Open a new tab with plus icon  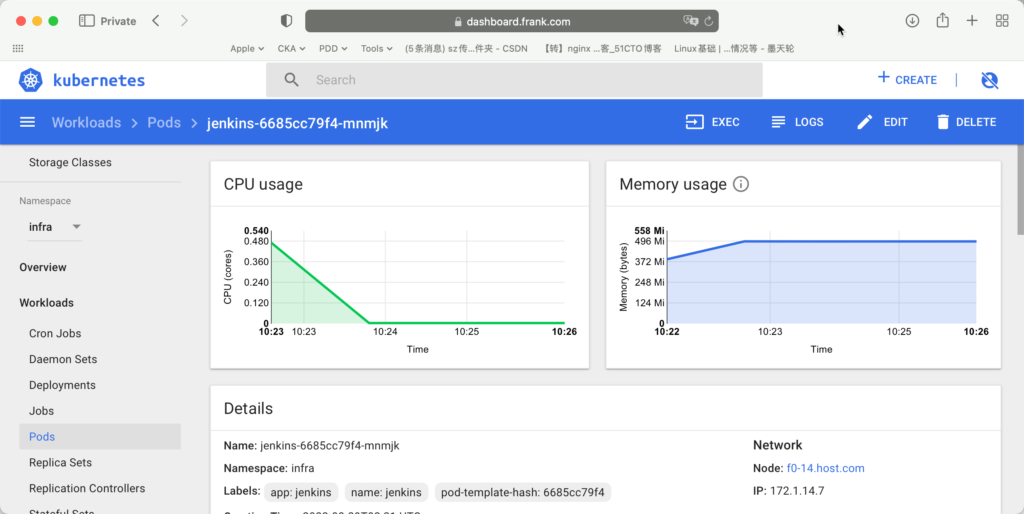[972, 21]
